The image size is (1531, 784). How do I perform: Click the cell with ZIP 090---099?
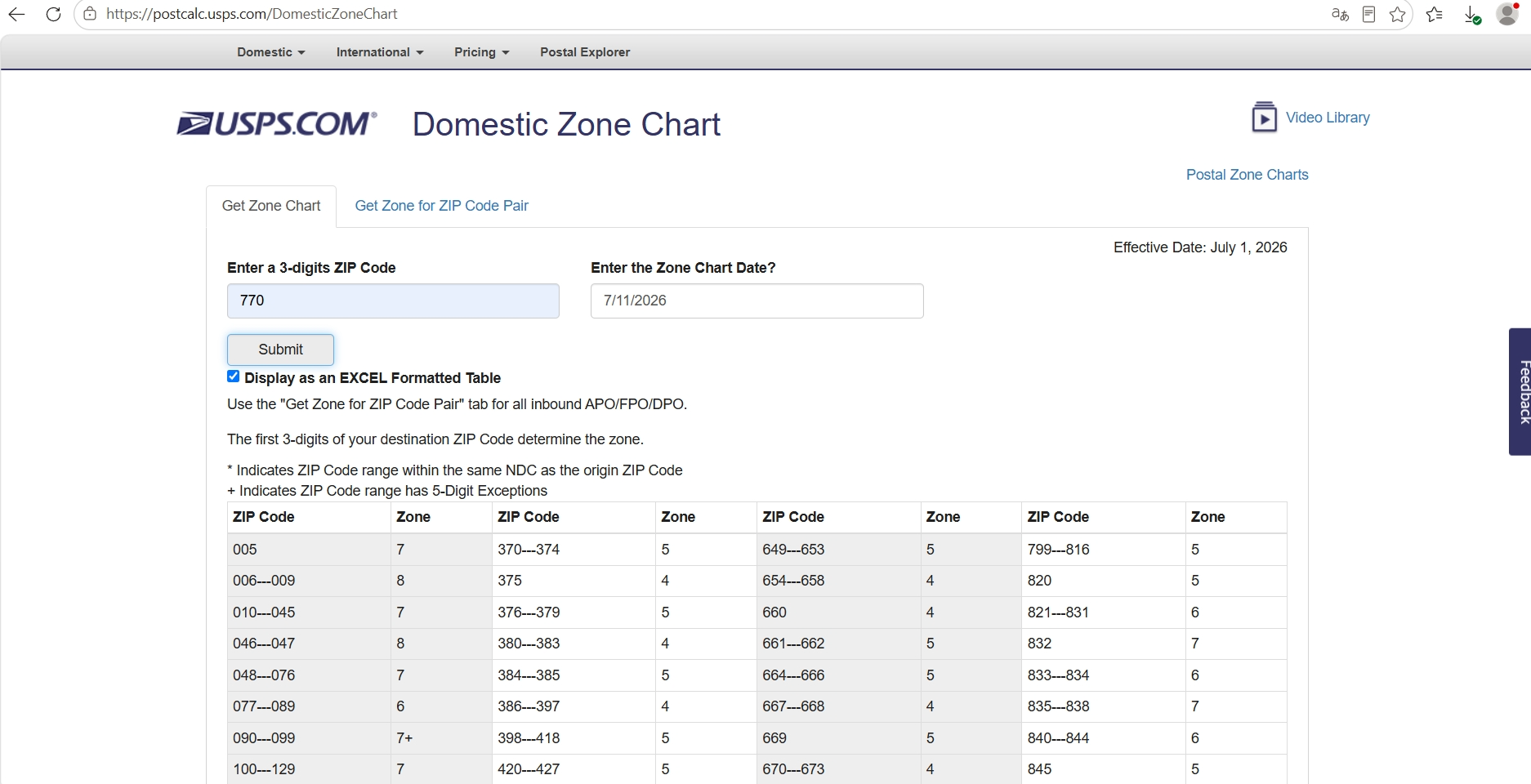(309, 738)
